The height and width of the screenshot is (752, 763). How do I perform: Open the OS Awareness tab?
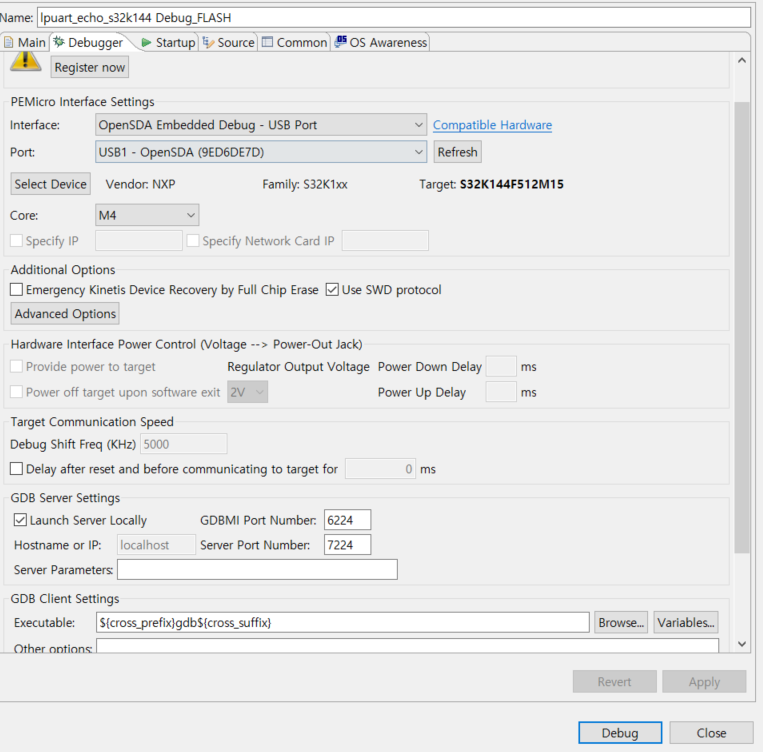(x=381, y=43)
